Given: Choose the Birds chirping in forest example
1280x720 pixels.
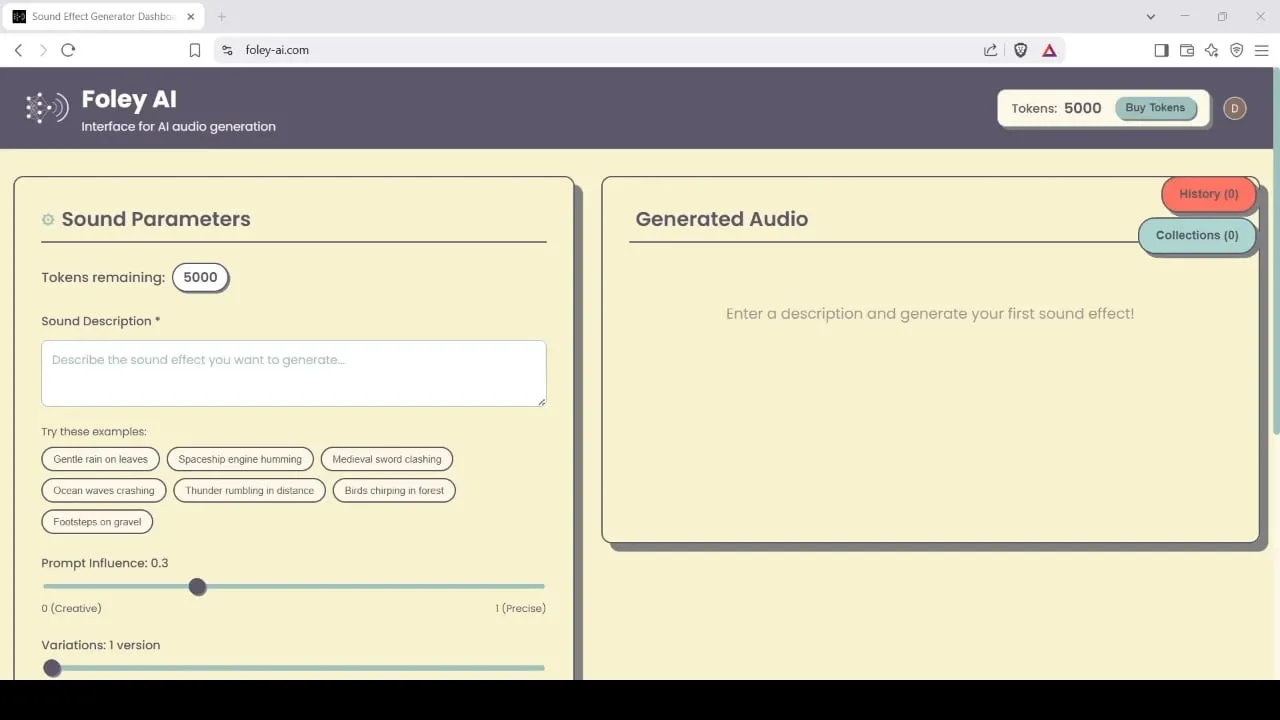Looking at the screenshot, I should tap(394, 491).
